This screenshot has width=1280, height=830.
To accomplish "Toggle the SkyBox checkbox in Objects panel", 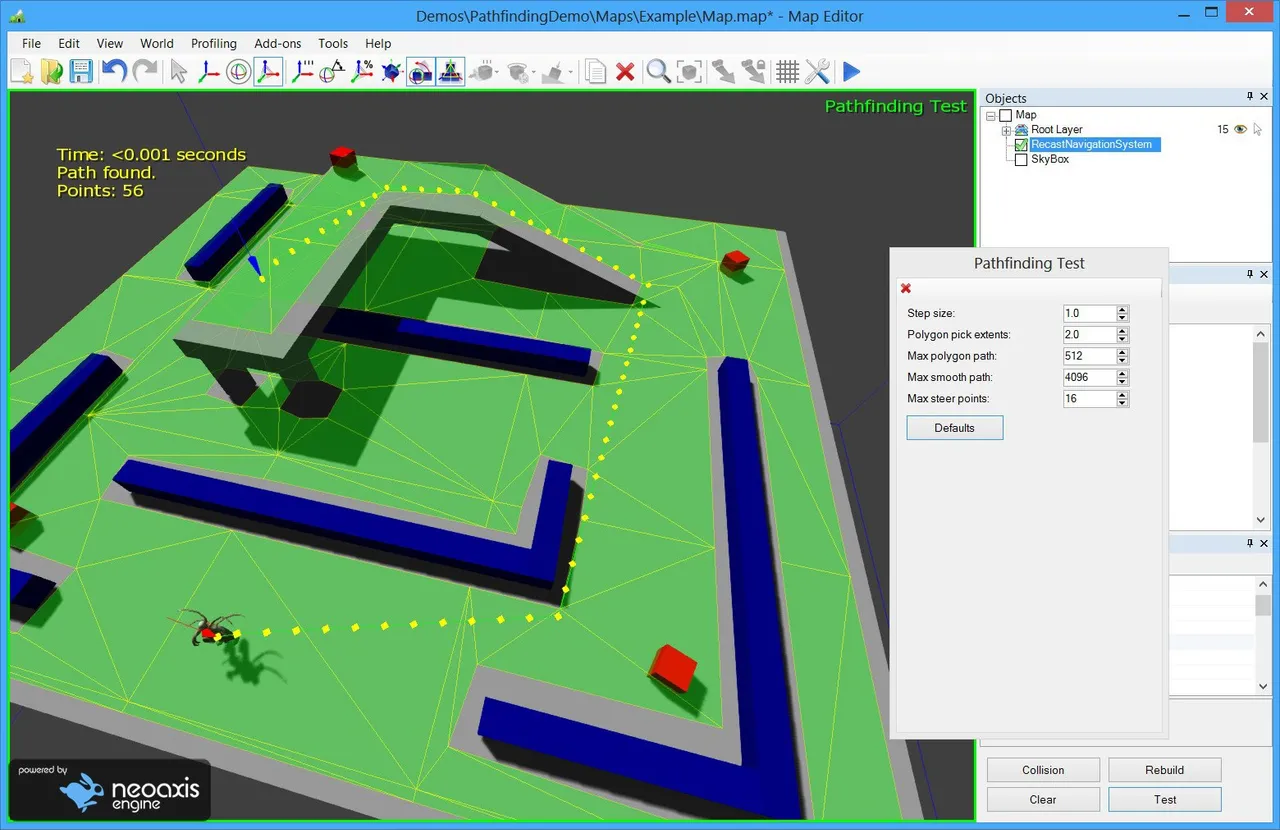I will [x=1021, y=159].
